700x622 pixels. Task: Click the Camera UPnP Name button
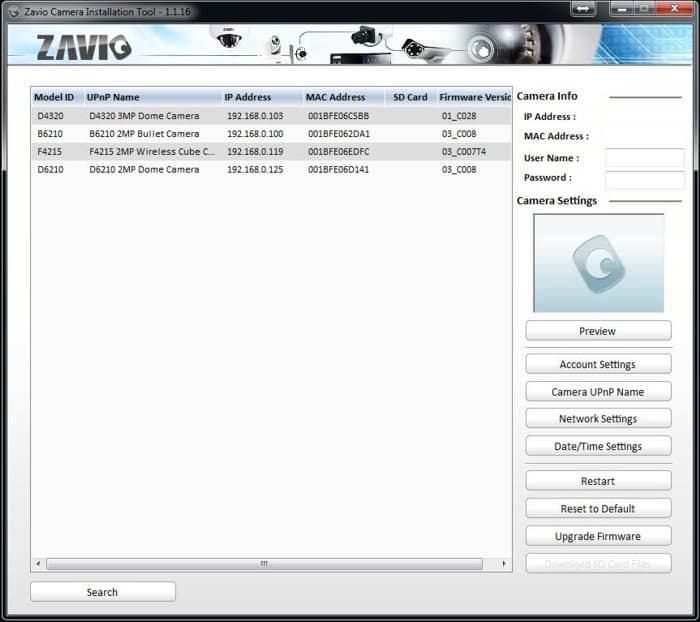point(598,392)
